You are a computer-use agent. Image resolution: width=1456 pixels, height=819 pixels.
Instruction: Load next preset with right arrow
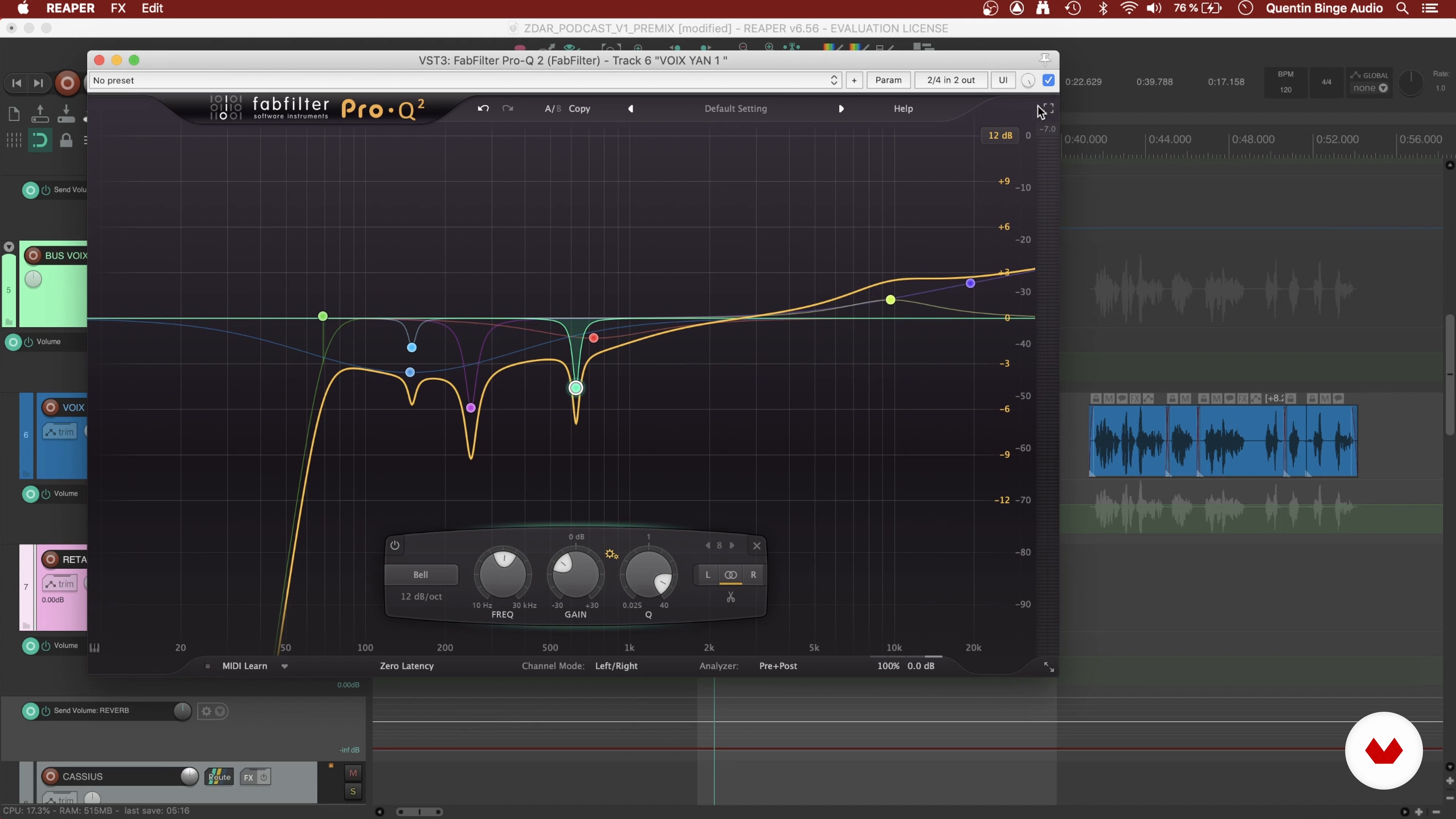[x=841, y=108]
